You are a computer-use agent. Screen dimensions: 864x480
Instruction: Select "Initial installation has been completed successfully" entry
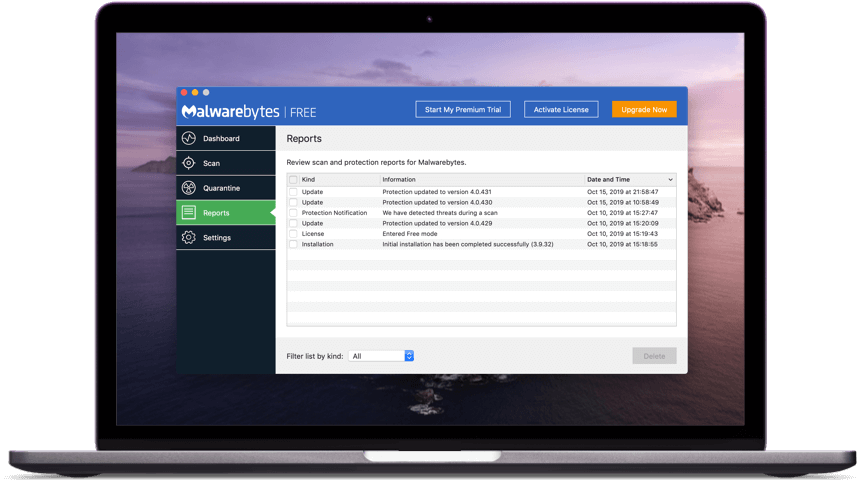point(468,244)
